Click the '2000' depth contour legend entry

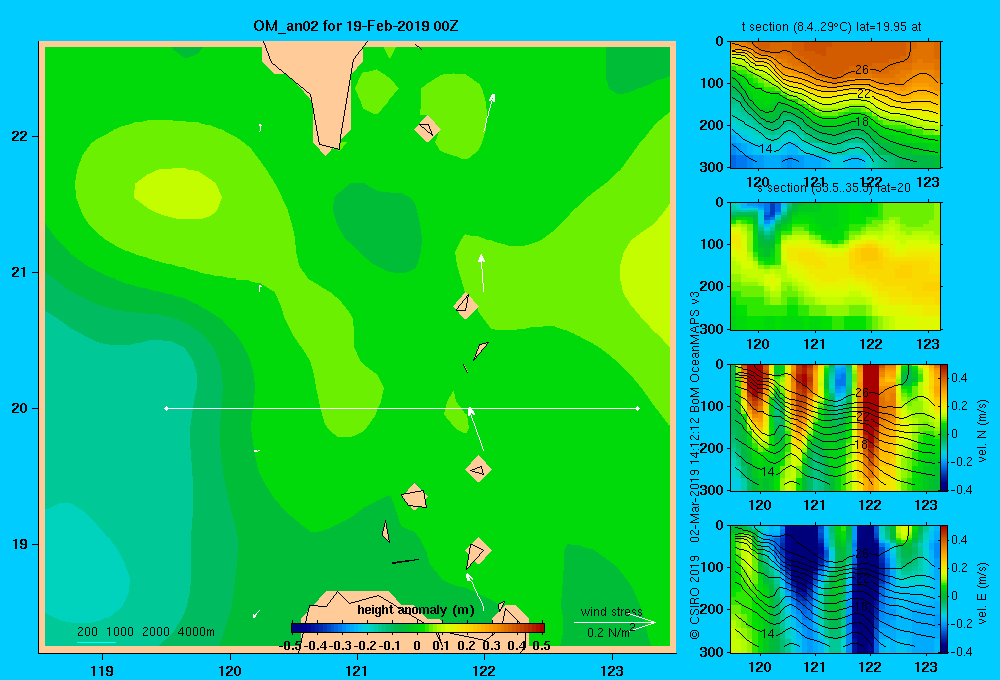(156, 632)
